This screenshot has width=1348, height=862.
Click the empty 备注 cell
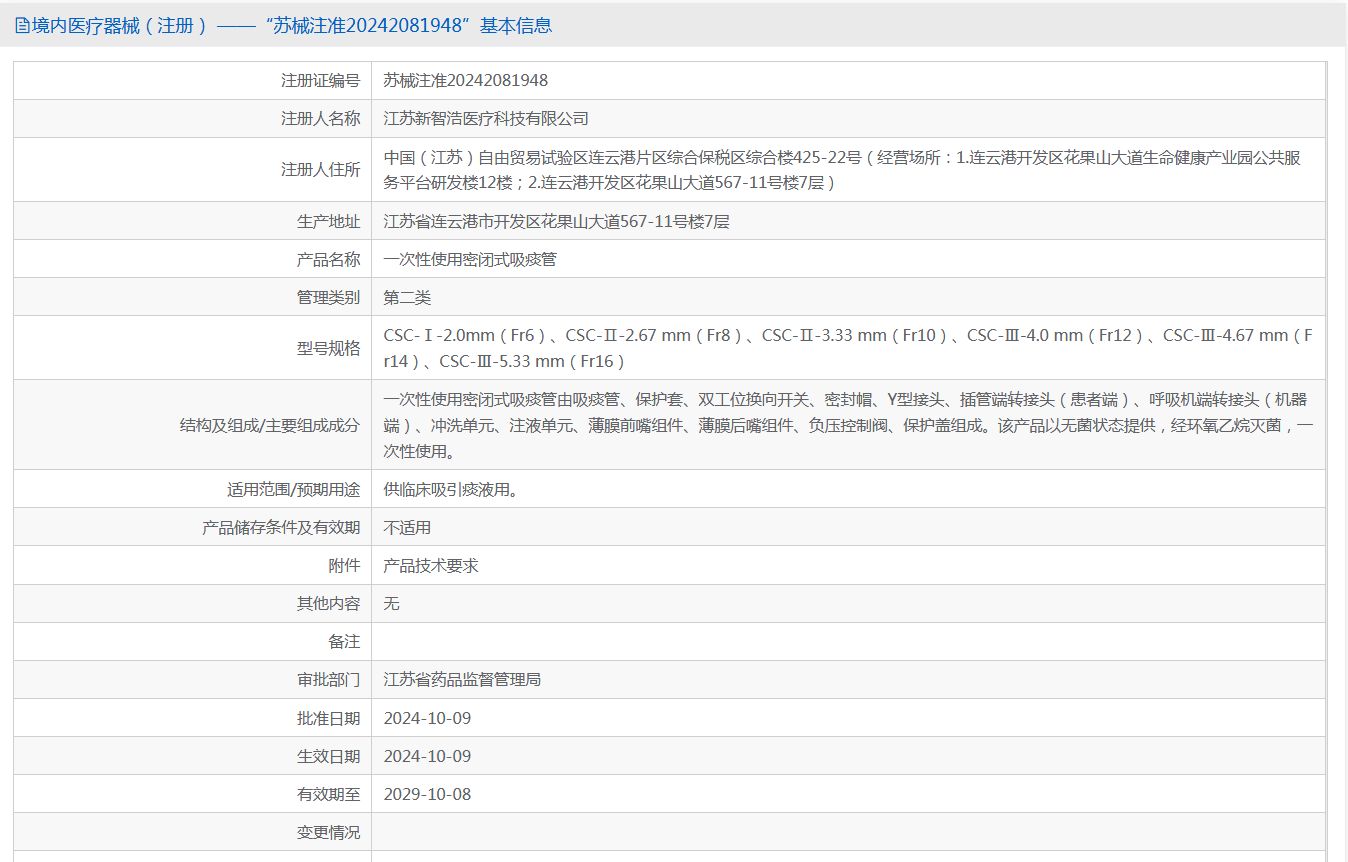click(848, 642)
